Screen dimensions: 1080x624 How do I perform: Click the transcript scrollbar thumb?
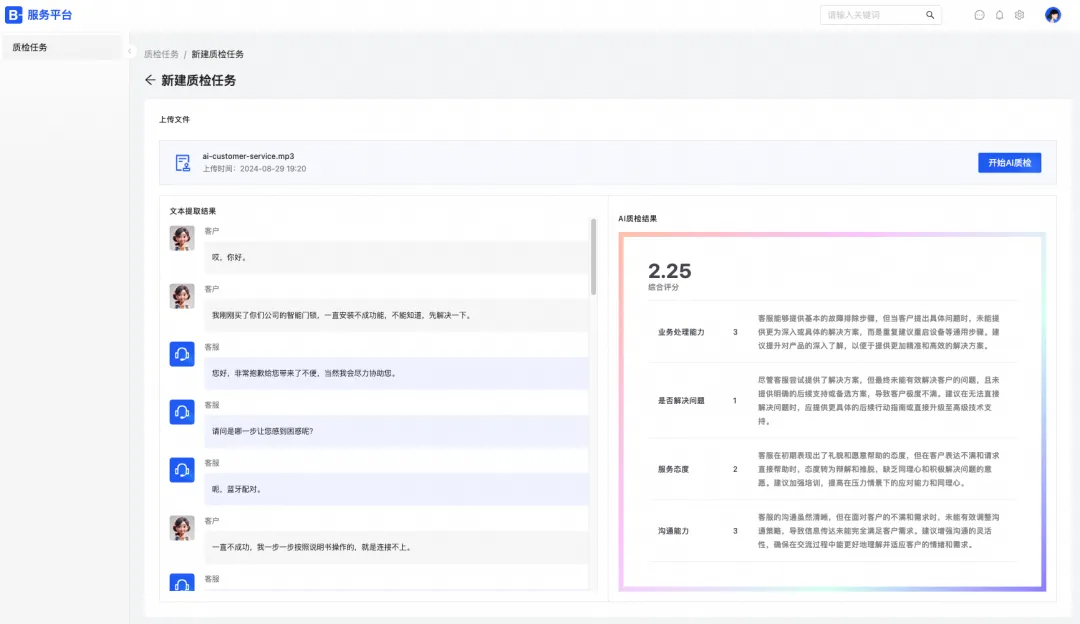(x=593, y=257)
